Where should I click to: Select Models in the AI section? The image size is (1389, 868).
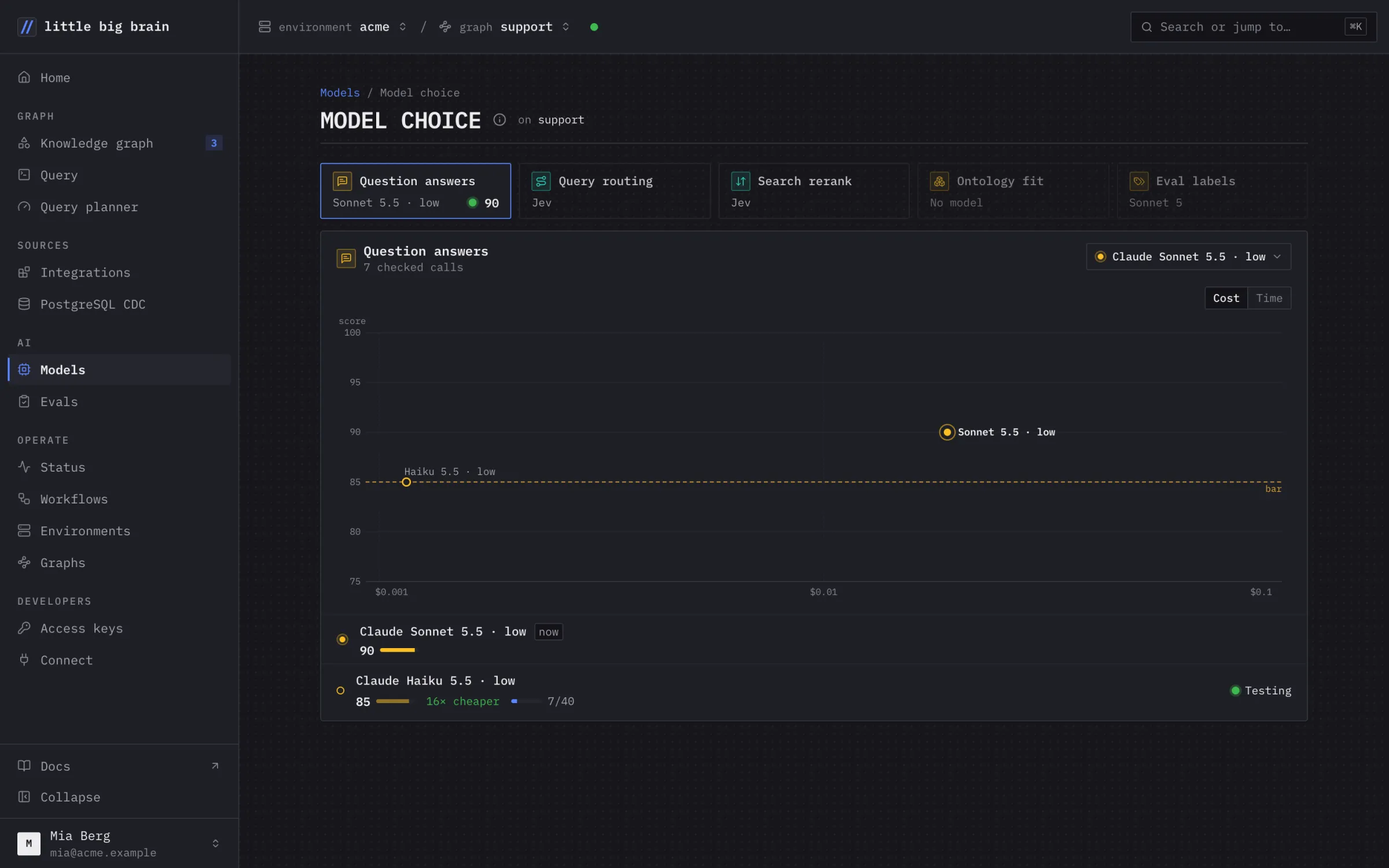point(119,369)
